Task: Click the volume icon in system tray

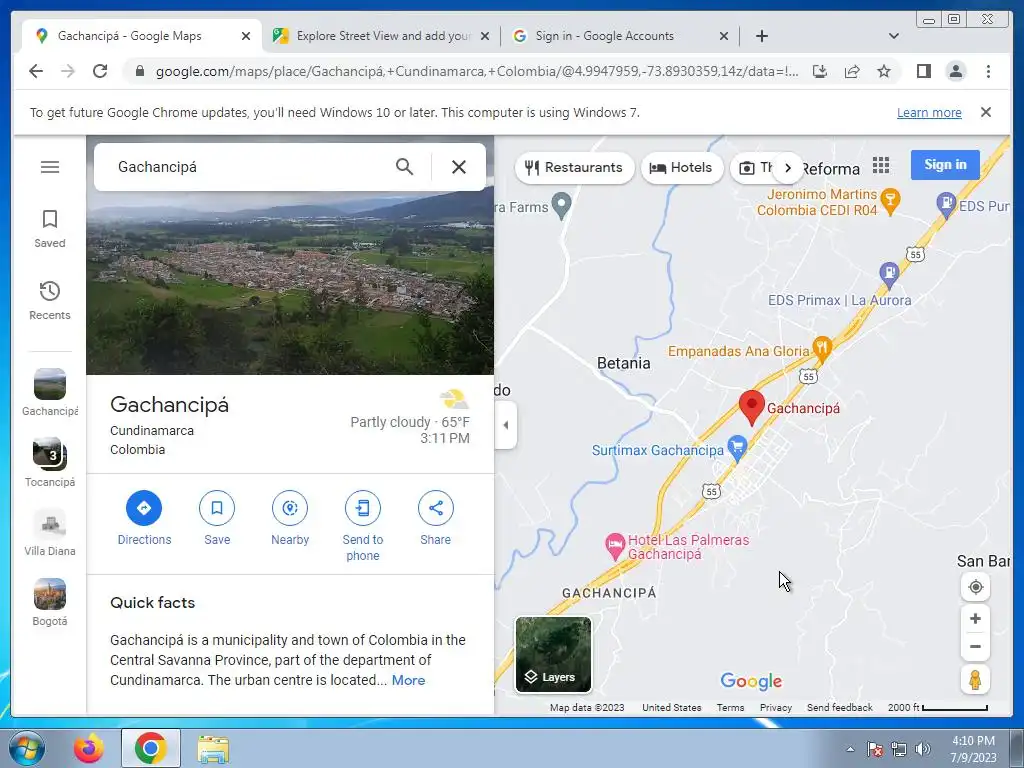Action: tap(923, 749)
